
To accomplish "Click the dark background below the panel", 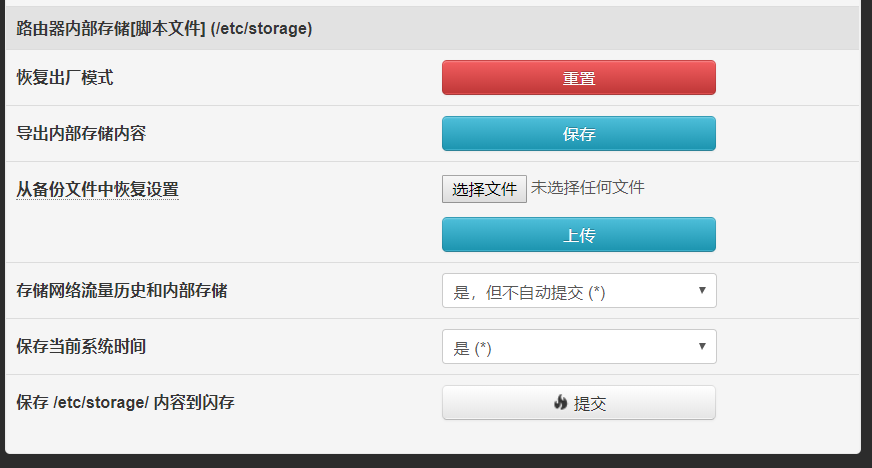I will (x=436, y=462).
